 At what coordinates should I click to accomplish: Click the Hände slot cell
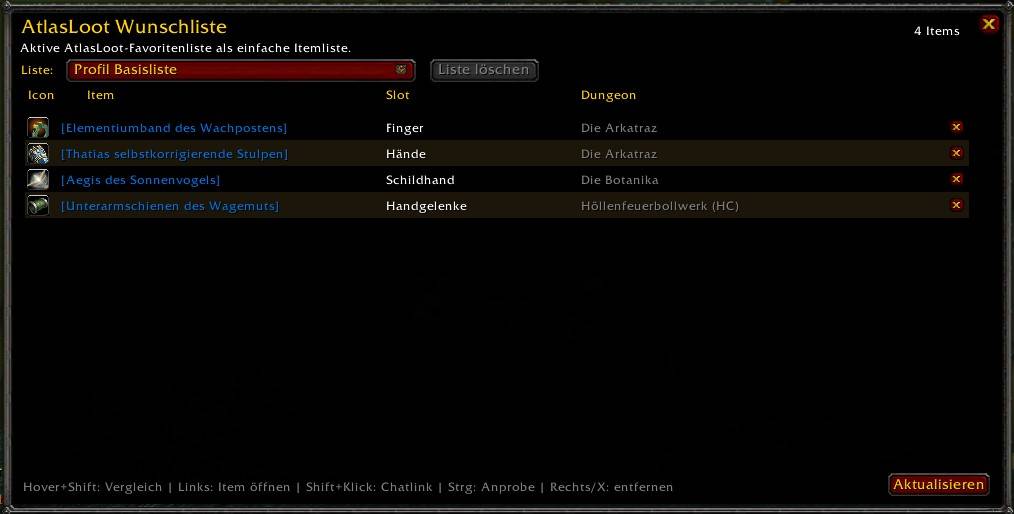click(x=405, y=154)
